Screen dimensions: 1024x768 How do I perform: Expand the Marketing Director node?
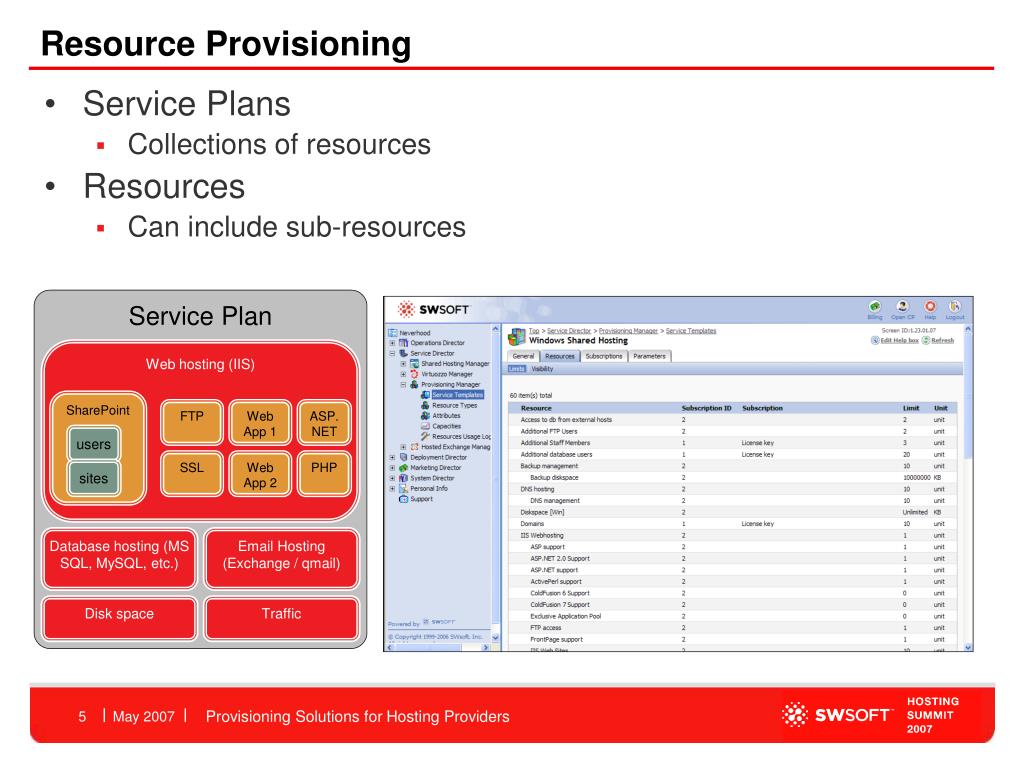[x=392, y=468]
